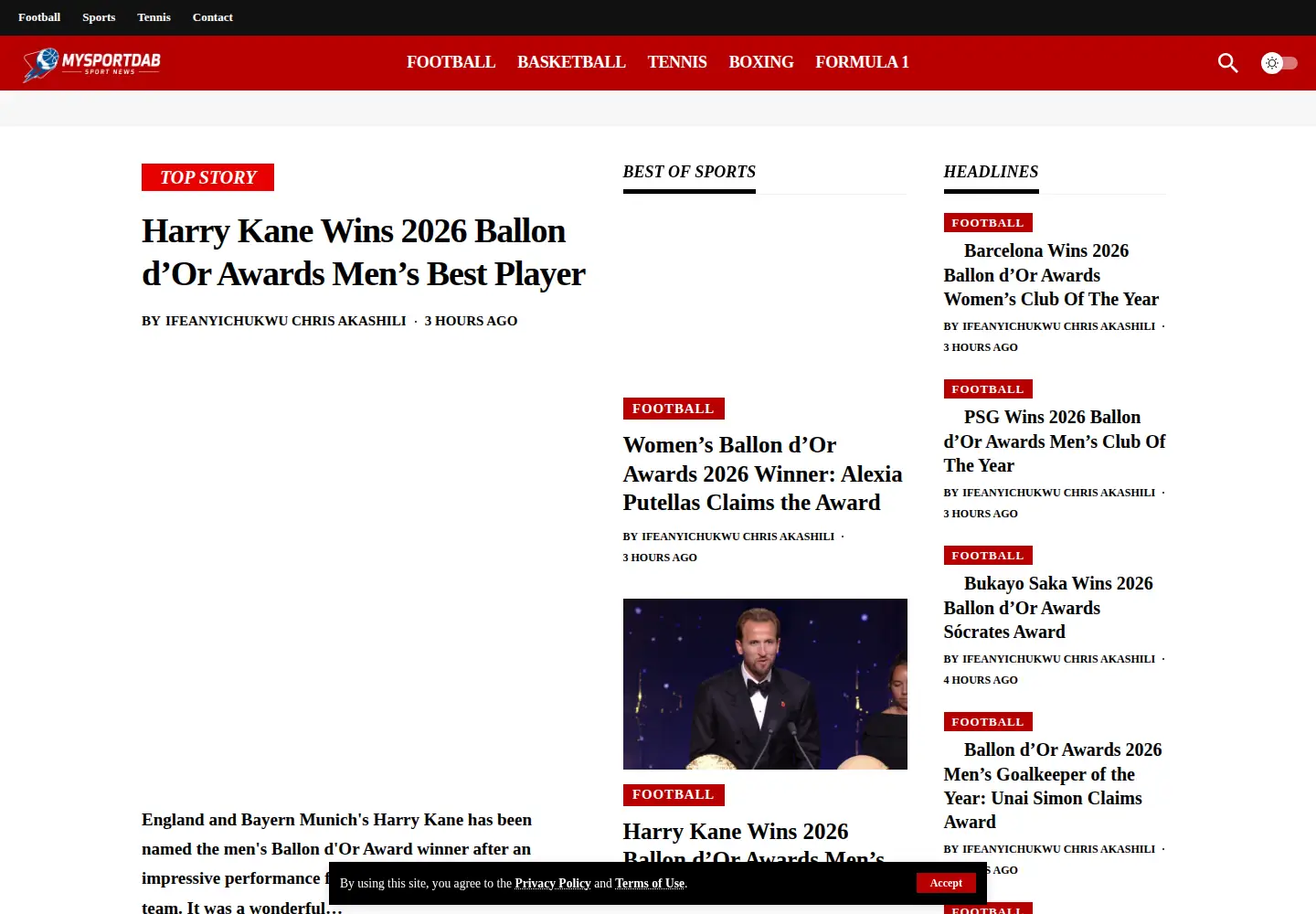The height and width of the screenshot is (914, 1316).
Task: Click the HEADLINES section heading
Action: coord(991,172)
